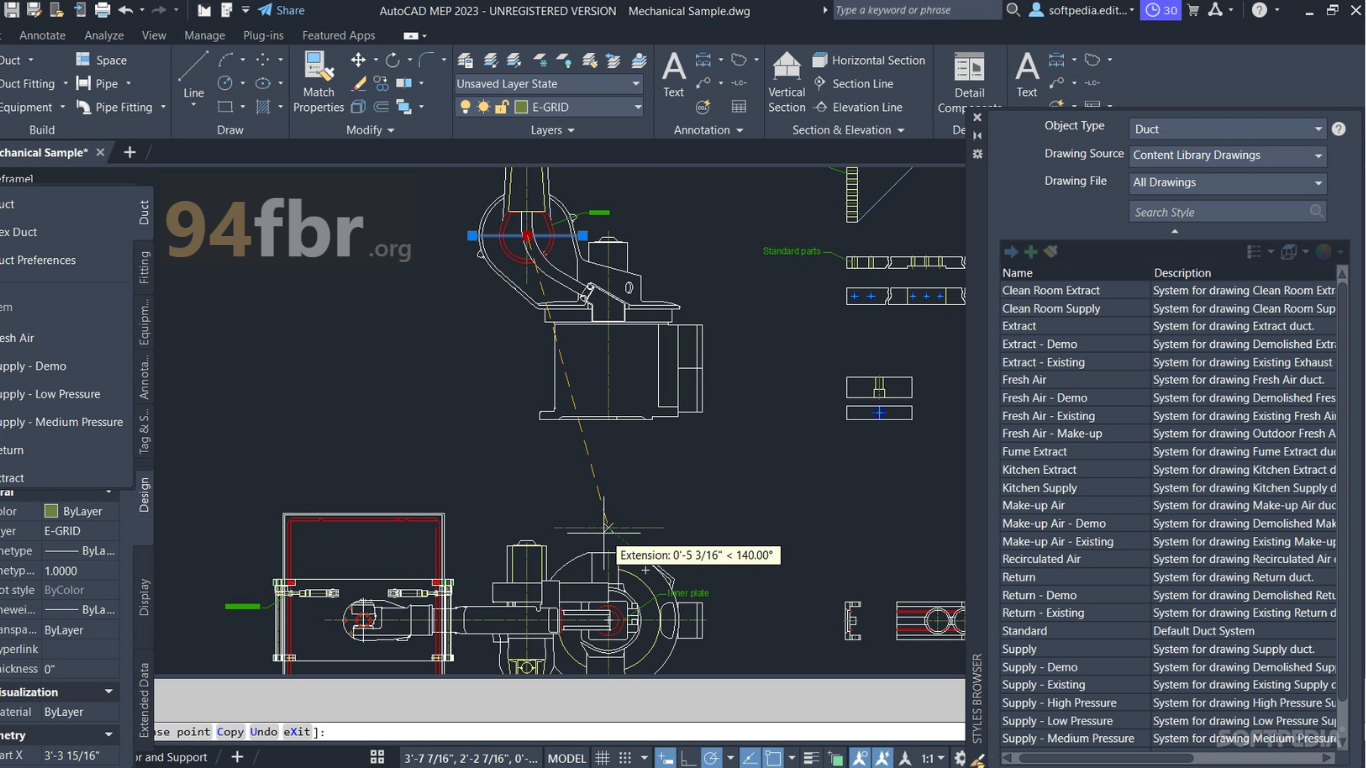Click the Space tool in Build panel
This screenshot has height=768, width=1366.
coord(102,60)
